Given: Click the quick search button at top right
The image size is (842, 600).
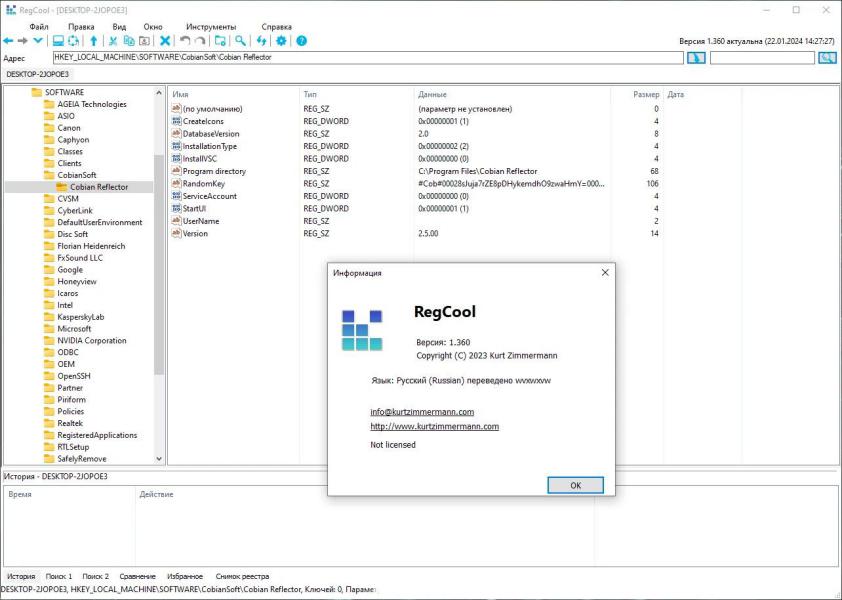Looking at the screenshot, I should 828,57.
